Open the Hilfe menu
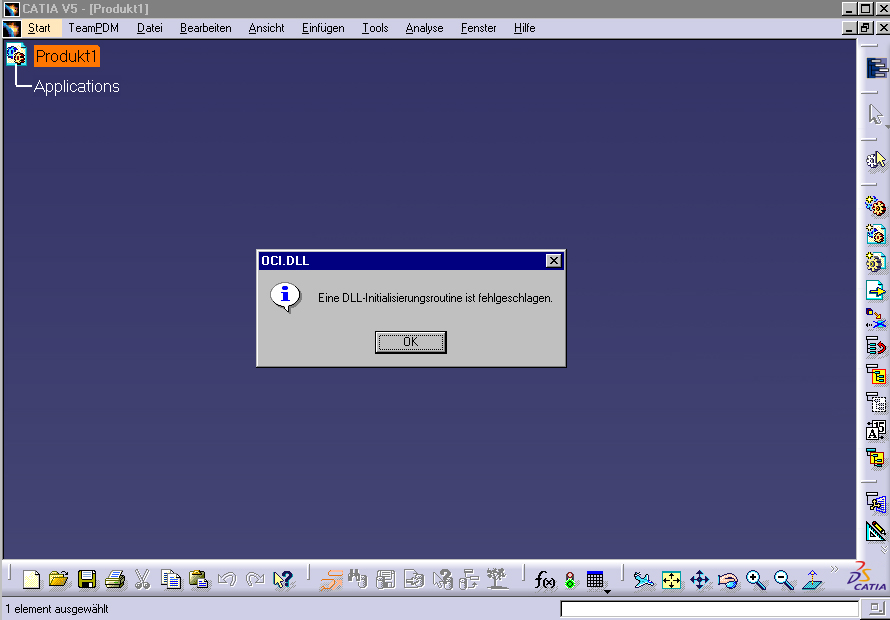The image size is (890, 620). (524, 28)
